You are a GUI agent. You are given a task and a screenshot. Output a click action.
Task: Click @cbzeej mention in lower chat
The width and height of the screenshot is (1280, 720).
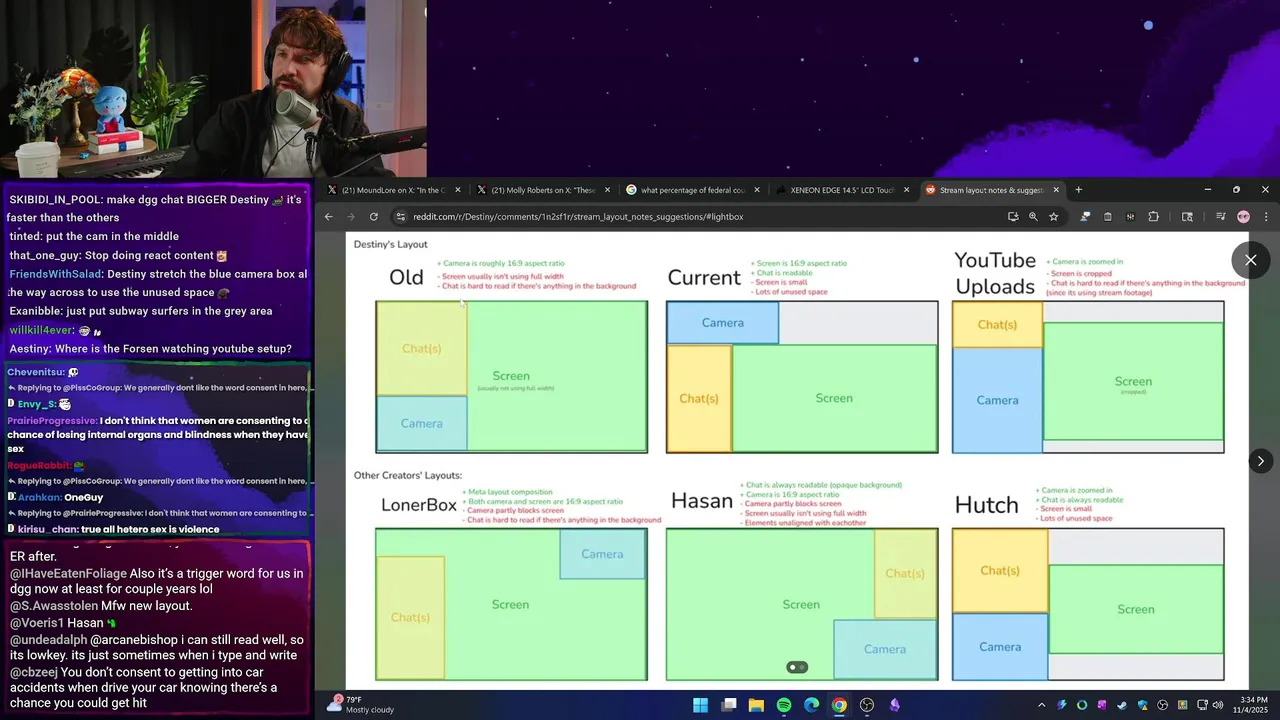point(34,672)
